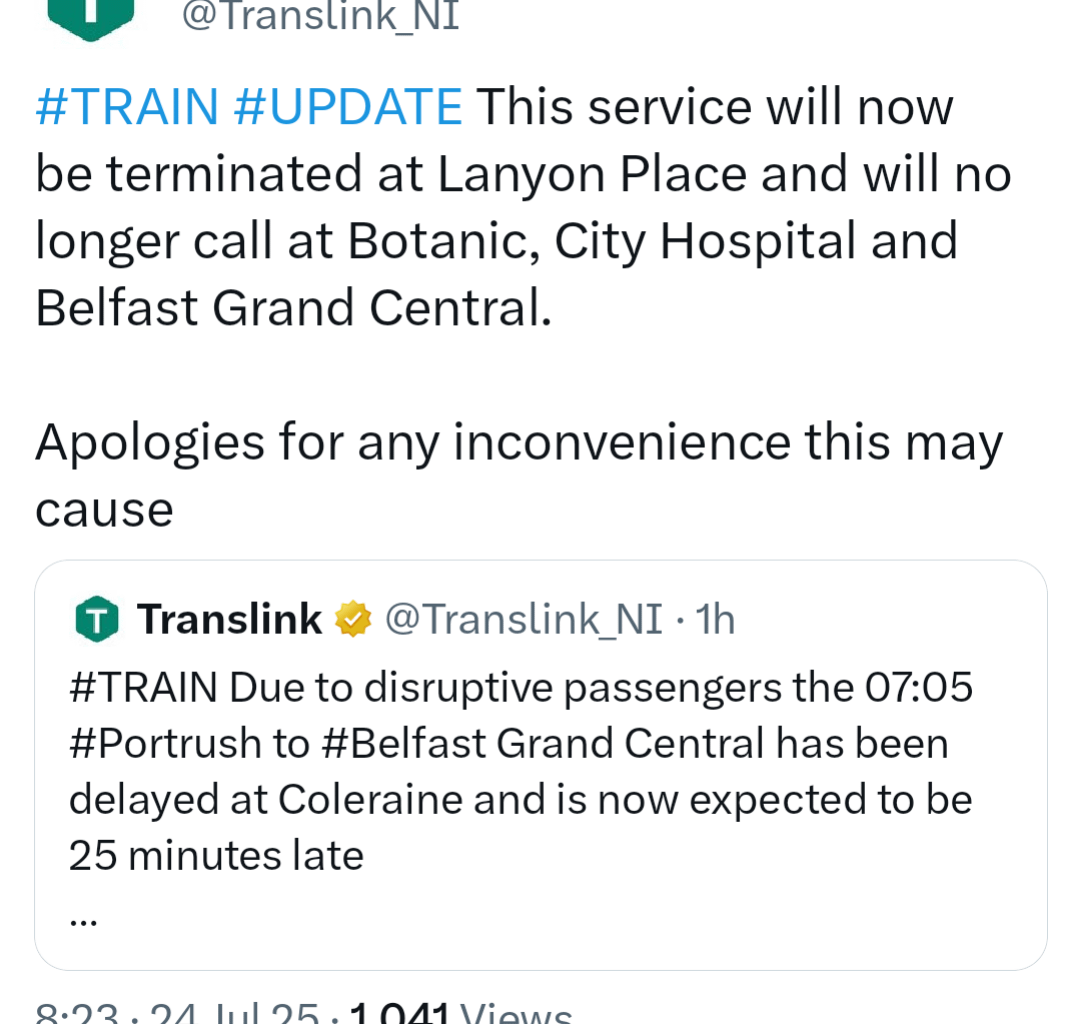Click the small Translink logo in quoted tweet
This screenshot has height=1024, width=1080.
click(x=96, y=619)
